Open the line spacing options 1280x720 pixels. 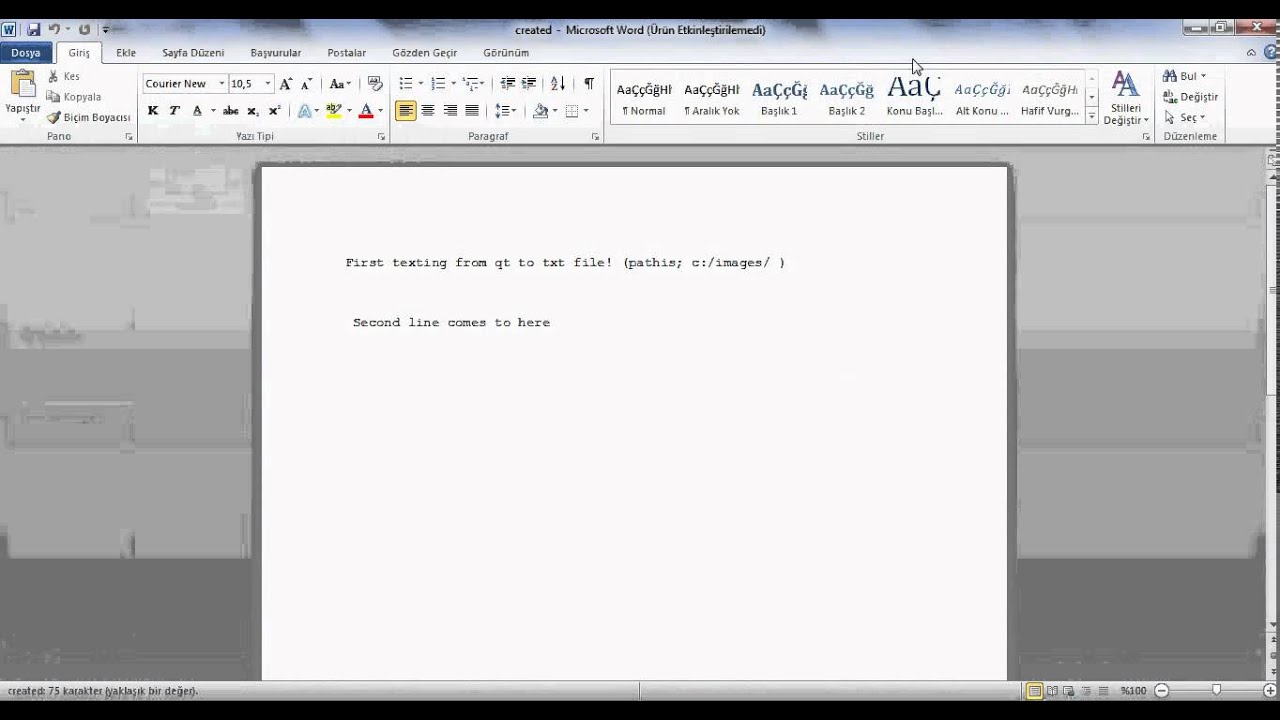(504, 111)
